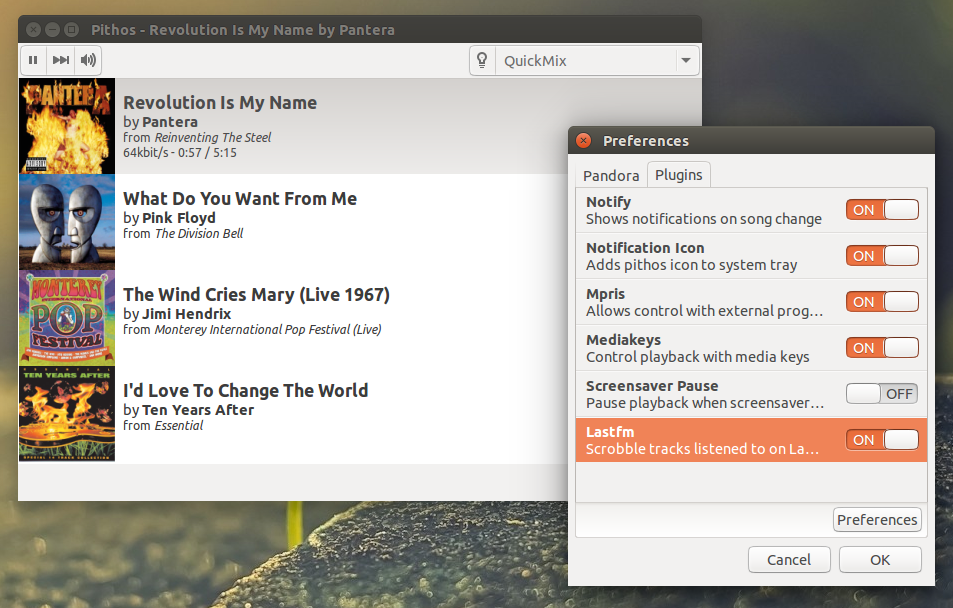Switch to the Plugins tab
953x608 pixels.
[x=678, y=175]
